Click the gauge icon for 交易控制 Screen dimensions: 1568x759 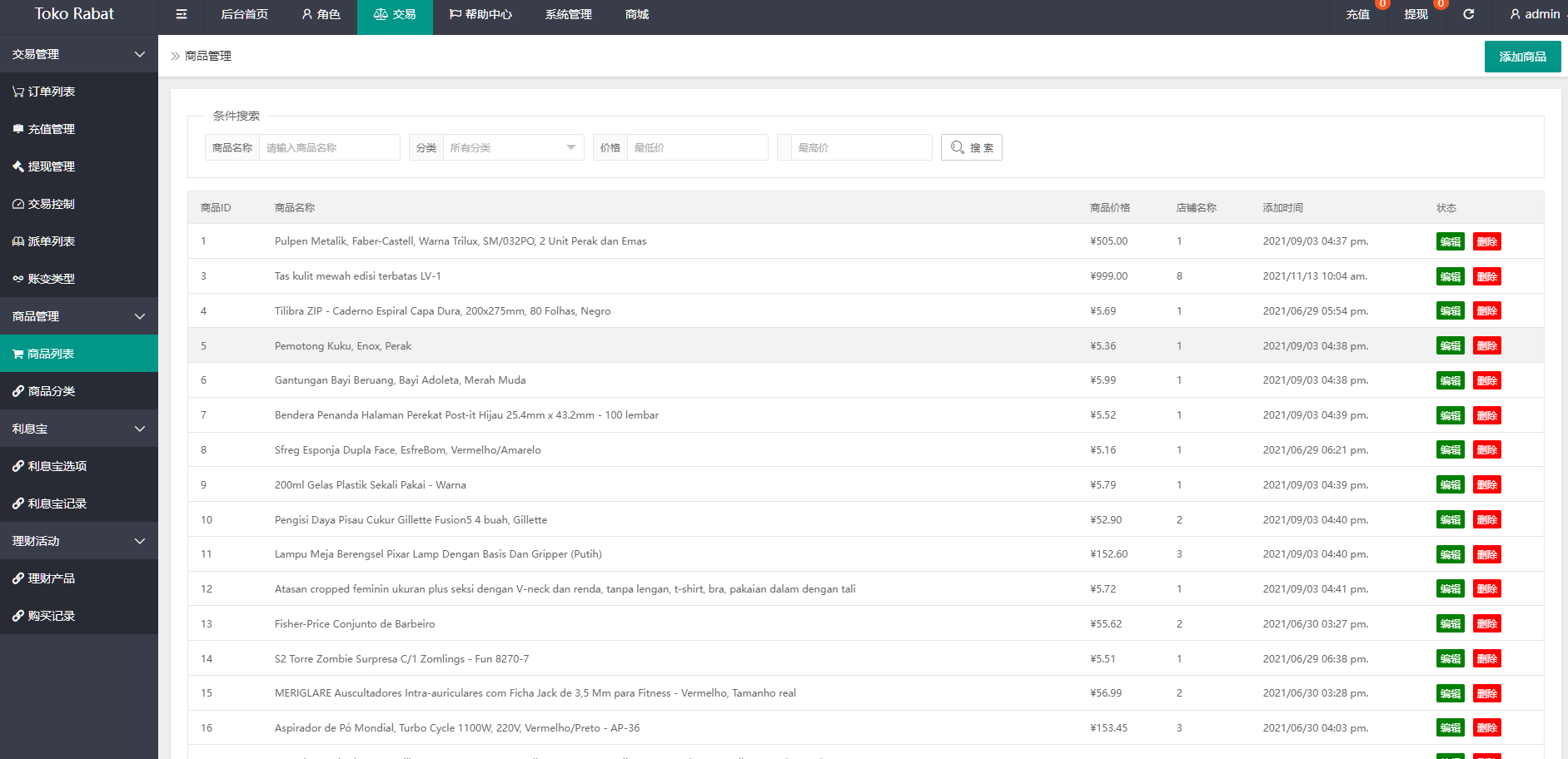[x=17, y=204]
